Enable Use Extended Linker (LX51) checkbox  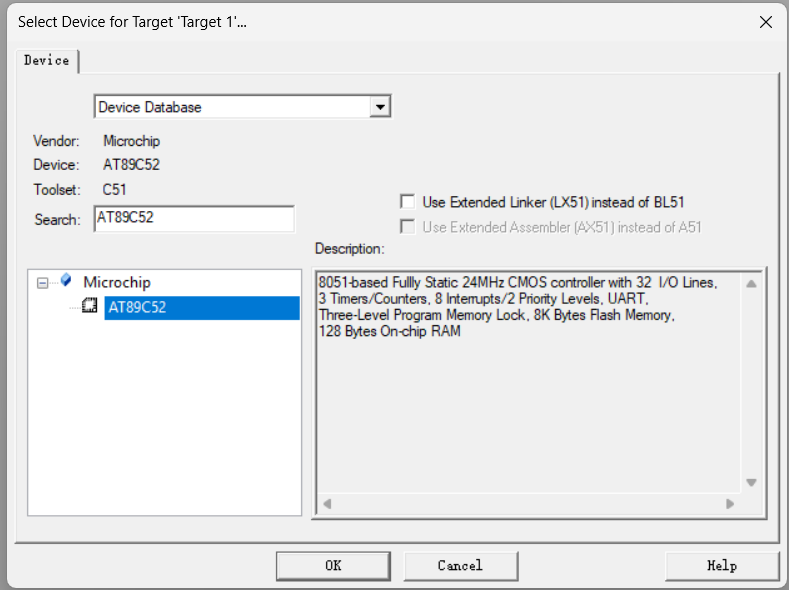(x=407, y=202)
